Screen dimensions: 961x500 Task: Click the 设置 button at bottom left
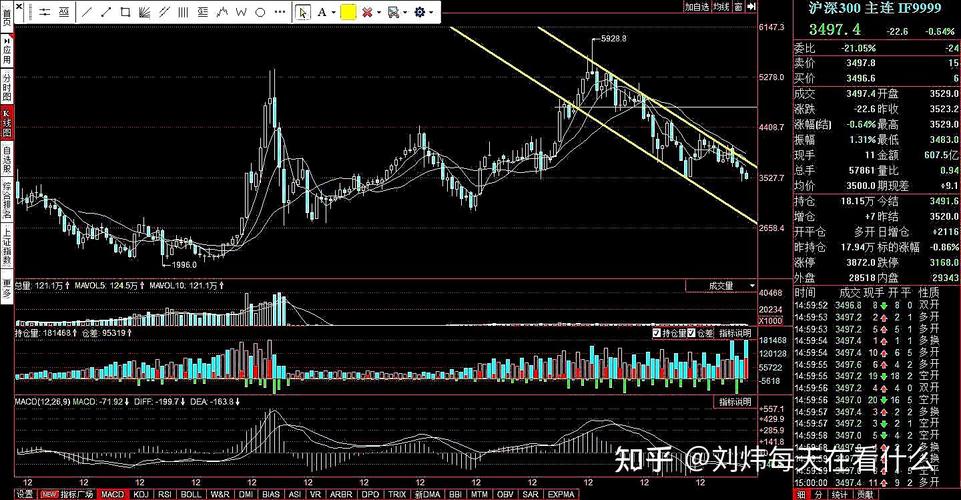[x=25, y=494]
